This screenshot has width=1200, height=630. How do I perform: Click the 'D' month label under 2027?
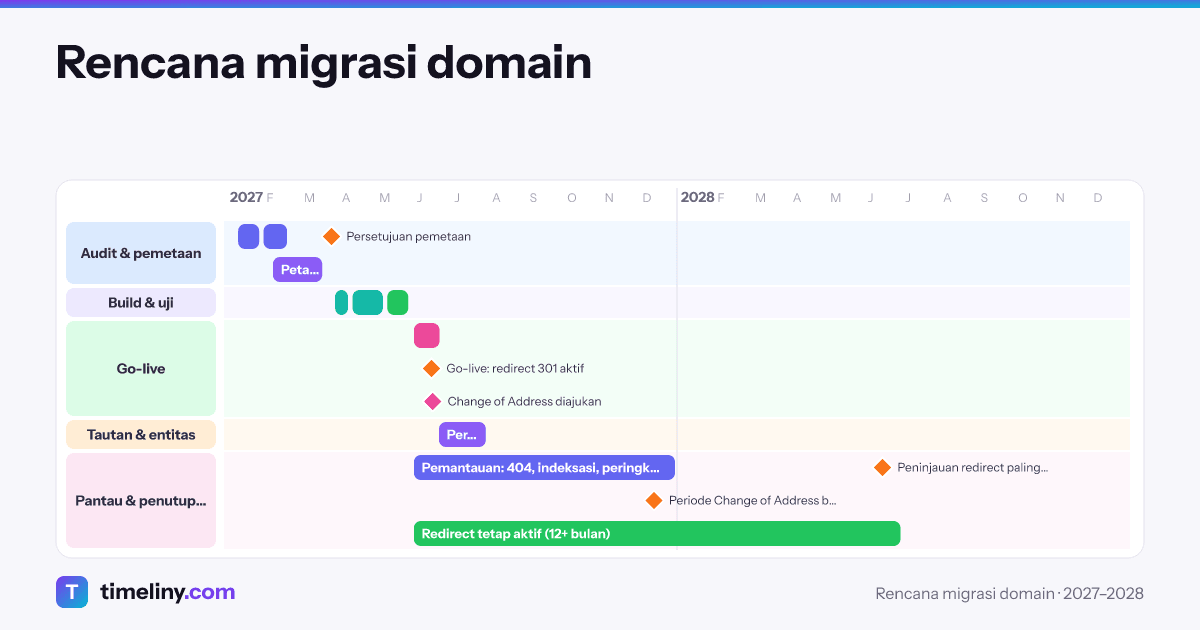[x=647, y=198]
